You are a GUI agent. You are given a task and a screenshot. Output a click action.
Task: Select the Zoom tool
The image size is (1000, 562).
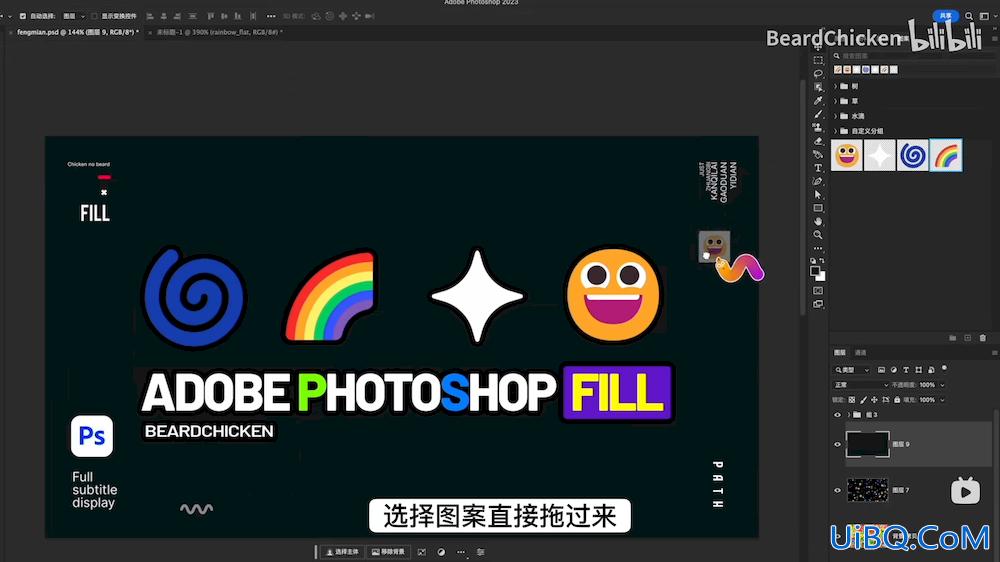coord(818,235)
